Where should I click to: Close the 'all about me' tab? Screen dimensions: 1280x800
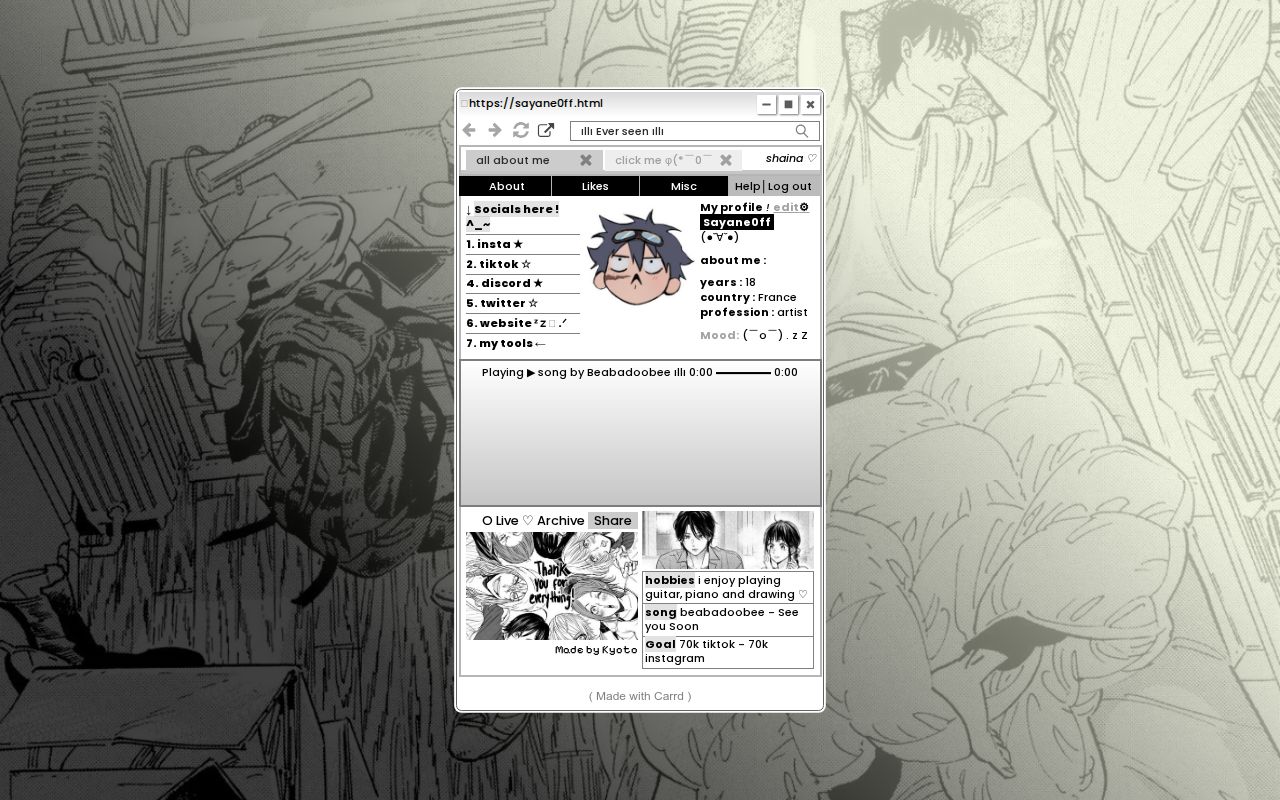click(587, 160)
